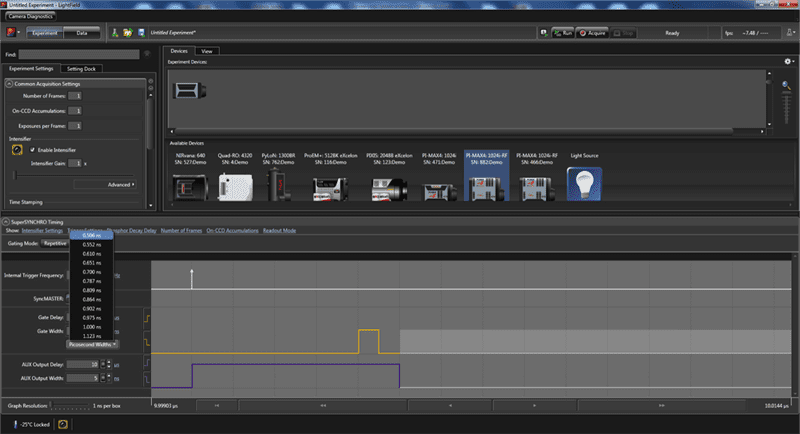Collapse Common Acquisition Settings section

[9, 83]
